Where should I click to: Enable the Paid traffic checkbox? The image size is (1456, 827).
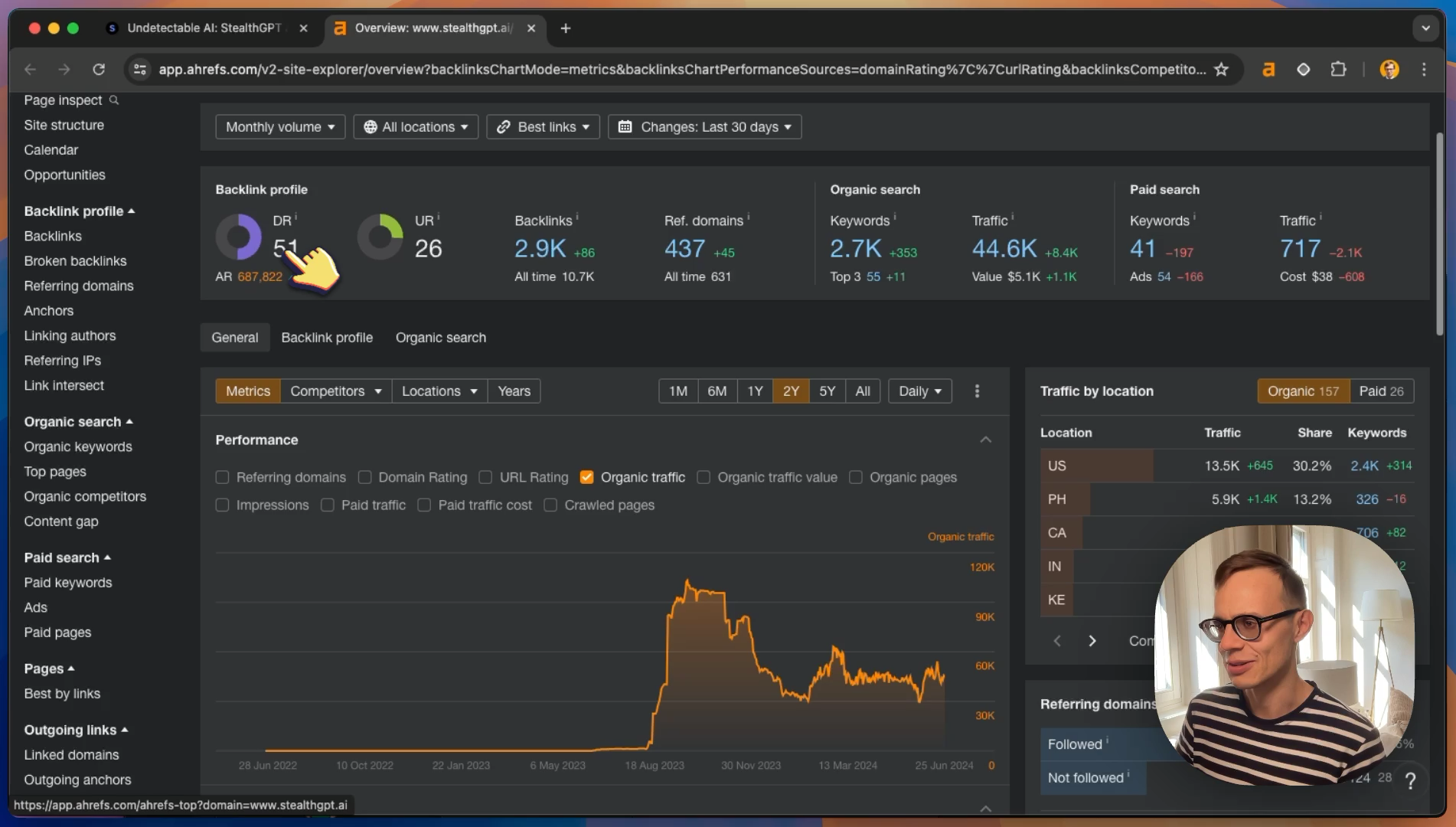pyautogui.click(x=328, y=505)
